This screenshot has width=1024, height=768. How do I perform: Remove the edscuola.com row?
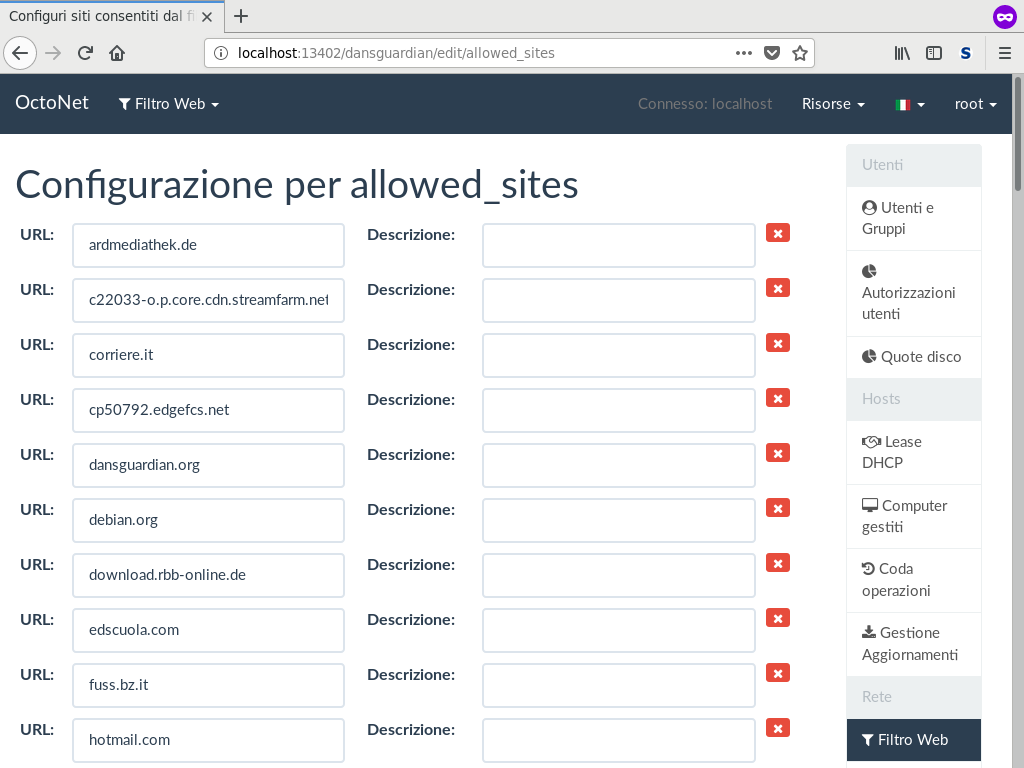[x=778, y=618]
